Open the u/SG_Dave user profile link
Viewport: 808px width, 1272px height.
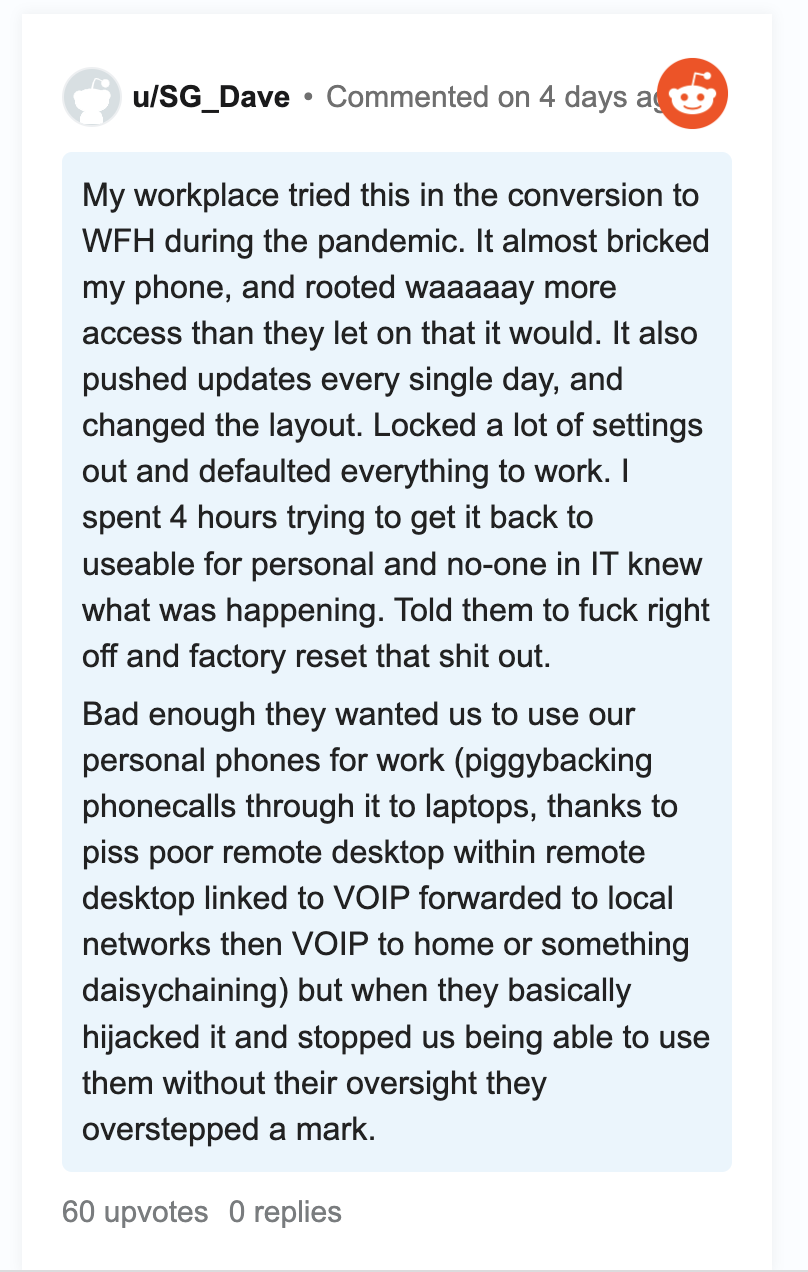[211, 97]
